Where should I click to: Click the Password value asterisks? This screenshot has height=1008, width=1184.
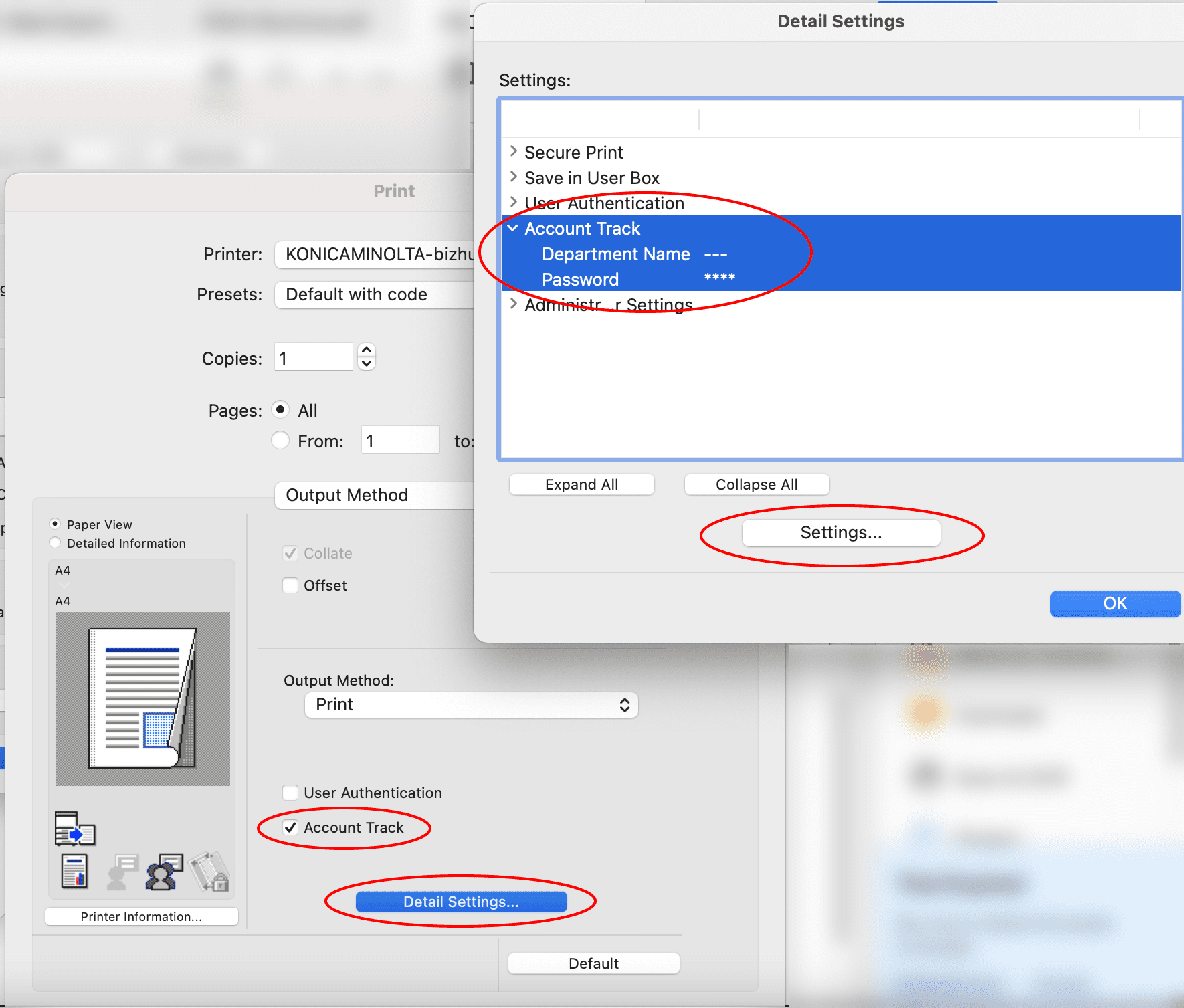coord(720,278)
